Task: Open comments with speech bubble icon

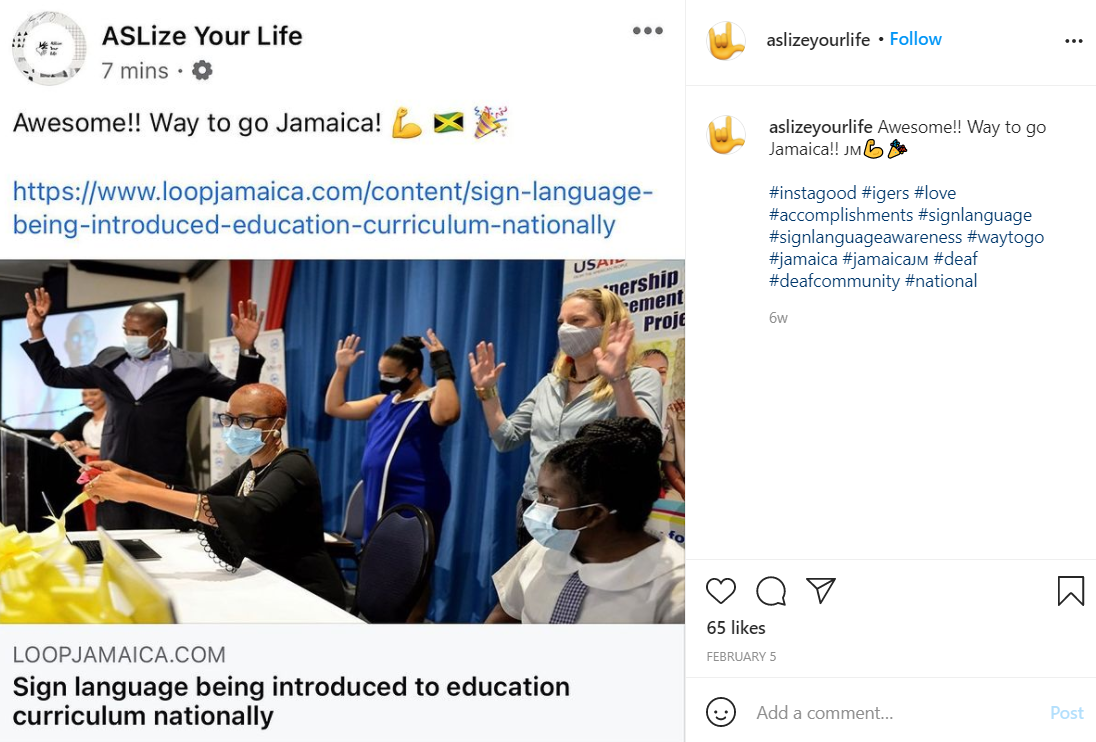Action: [x=771, y=591]
